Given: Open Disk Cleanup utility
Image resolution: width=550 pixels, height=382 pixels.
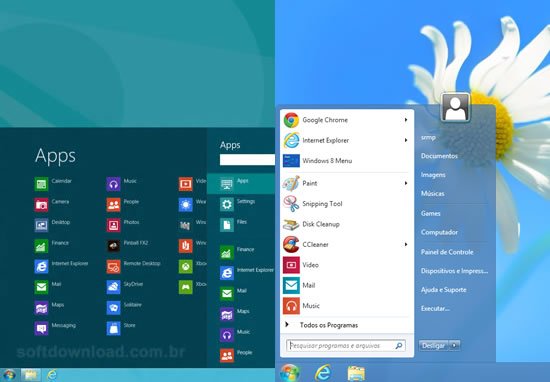Looking at the screenshot, I should point(345,224).
